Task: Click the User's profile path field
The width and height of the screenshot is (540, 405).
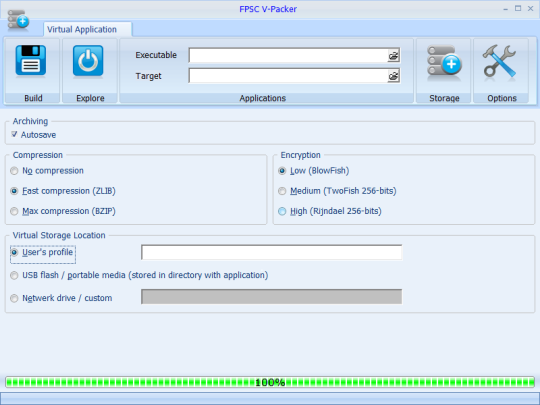Action: click(271, 252)
